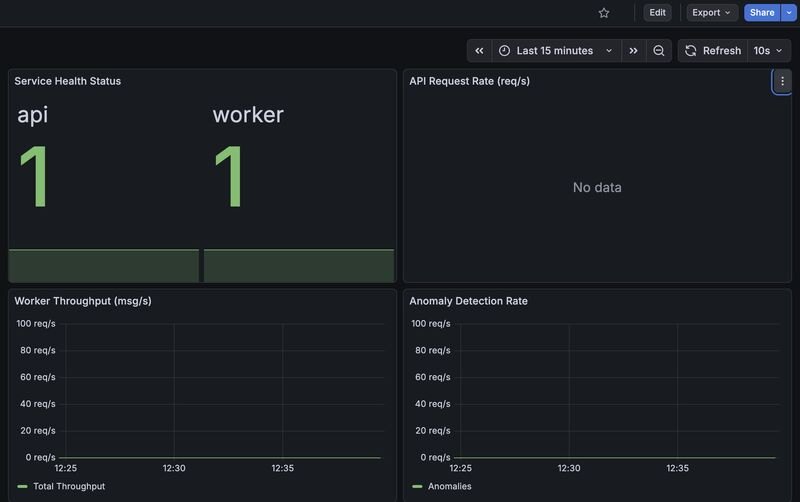Select the api health stat value

coord(34,175)
